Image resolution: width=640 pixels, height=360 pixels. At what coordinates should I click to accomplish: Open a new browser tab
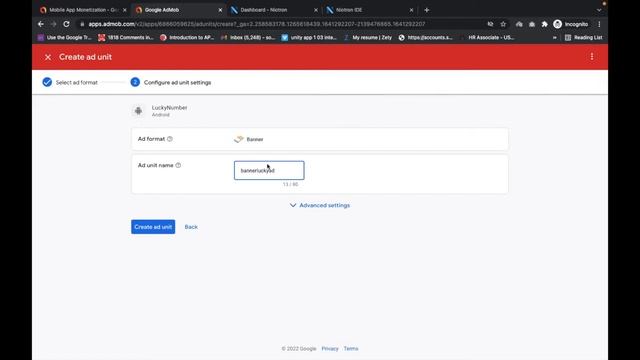point(427,10)
